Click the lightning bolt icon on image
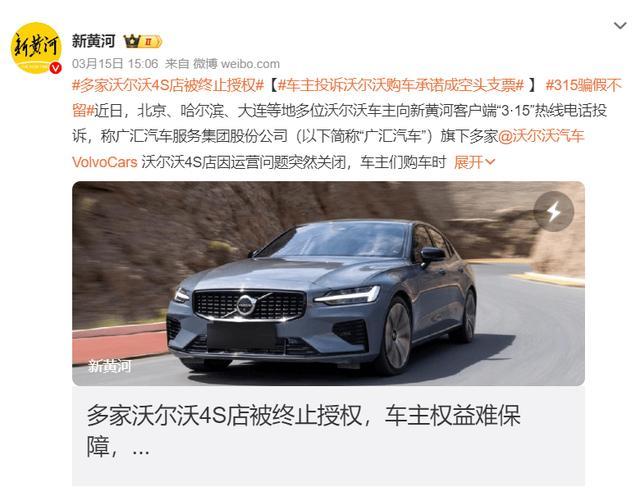640x496 pixels. click(553, 211)
